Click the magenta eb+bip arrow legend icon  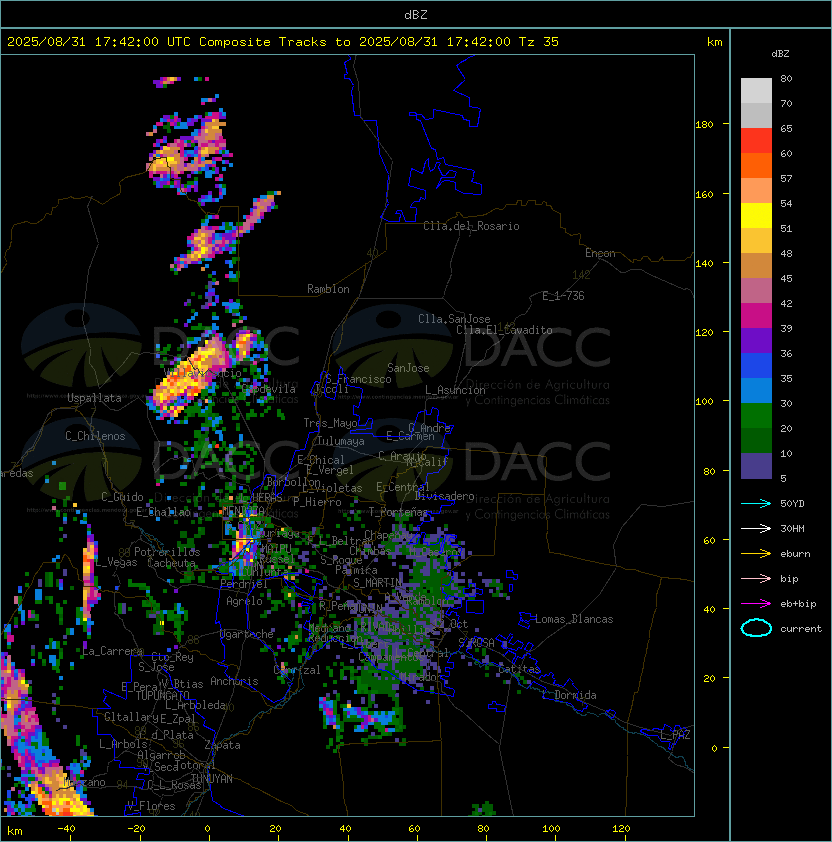(756, 604)
